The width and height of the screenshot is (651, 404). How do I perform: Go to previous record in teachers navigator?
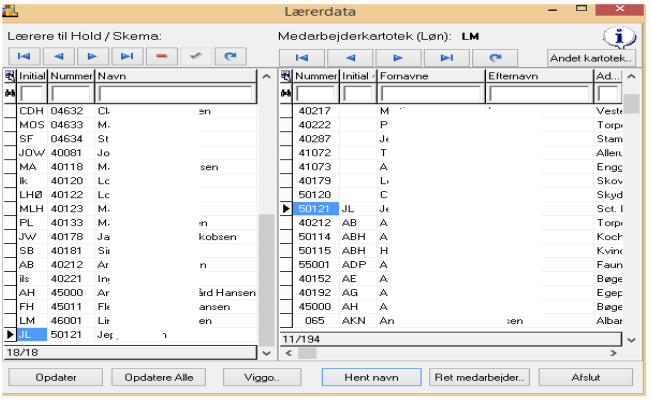click(x=59, y=56)
